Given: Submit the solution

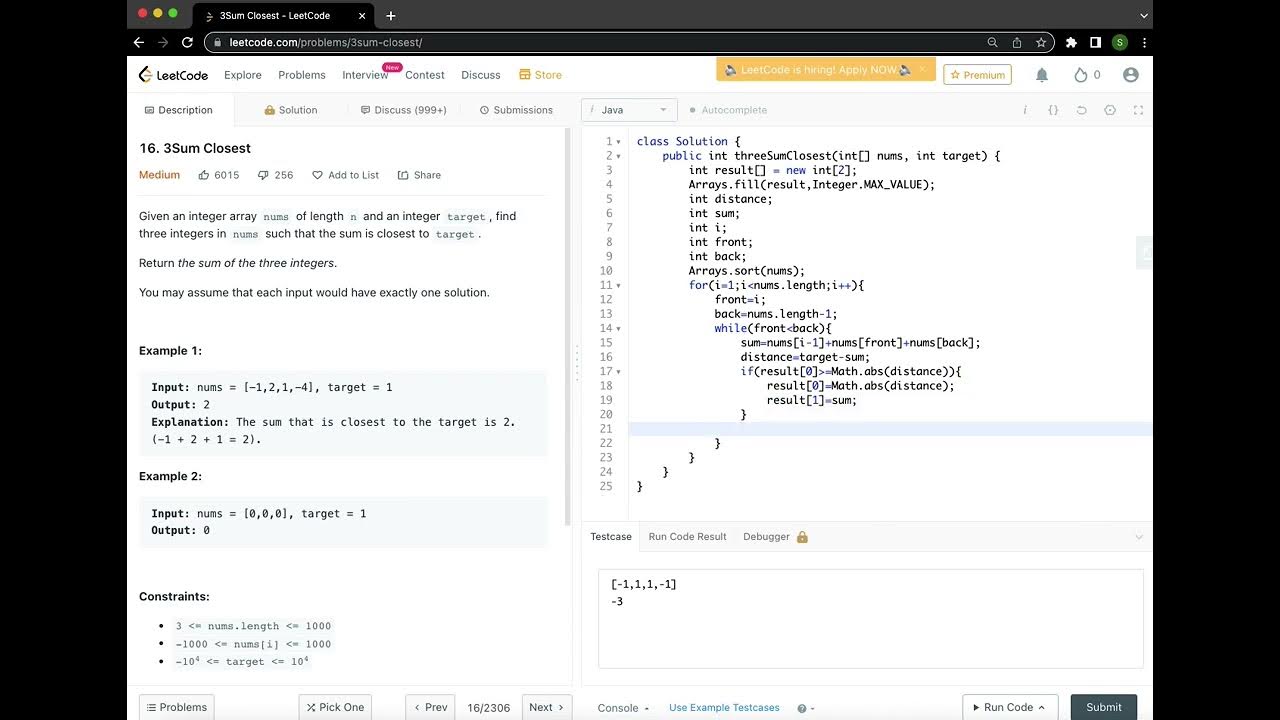Looking at the screenshot, I should pyautogui.click(x=1104, y=707).
